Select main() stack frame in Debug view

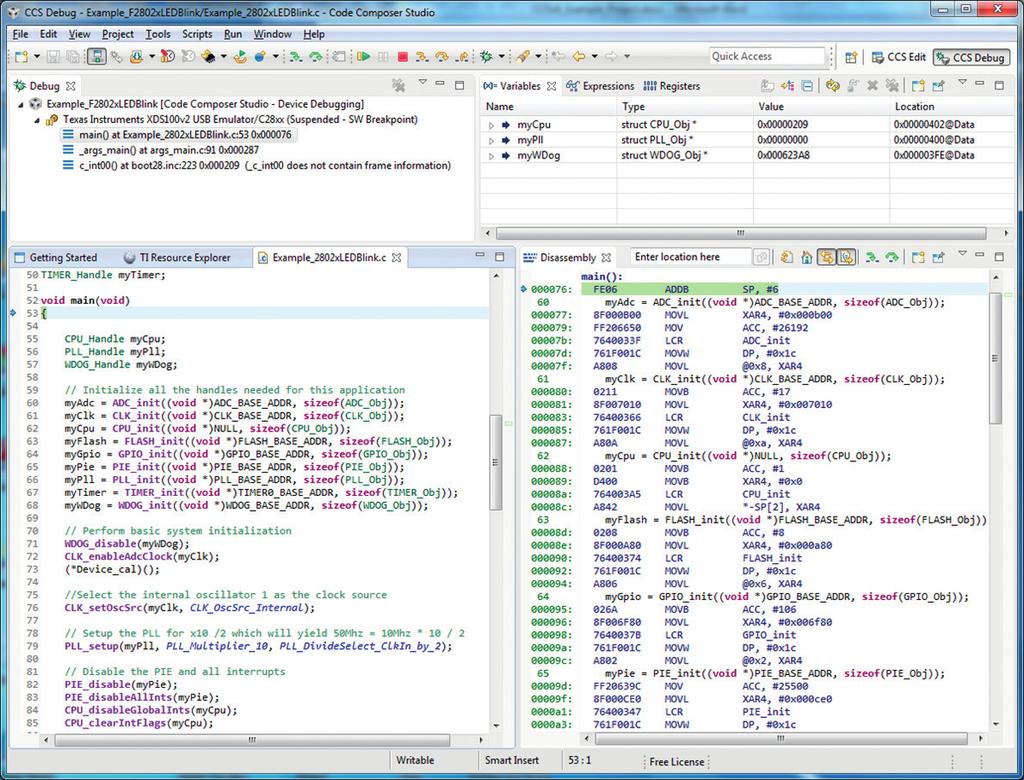(x=178, y=135)
